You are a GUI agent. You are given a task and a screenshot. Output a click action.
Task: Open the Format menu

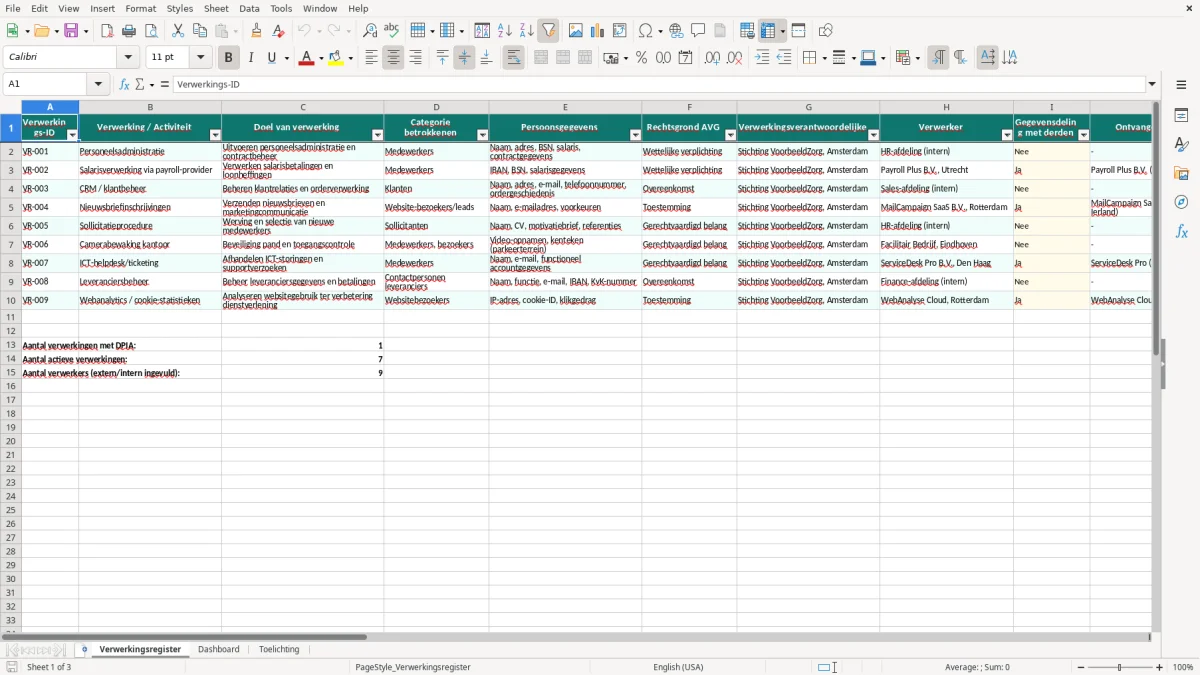coord(141,8)
